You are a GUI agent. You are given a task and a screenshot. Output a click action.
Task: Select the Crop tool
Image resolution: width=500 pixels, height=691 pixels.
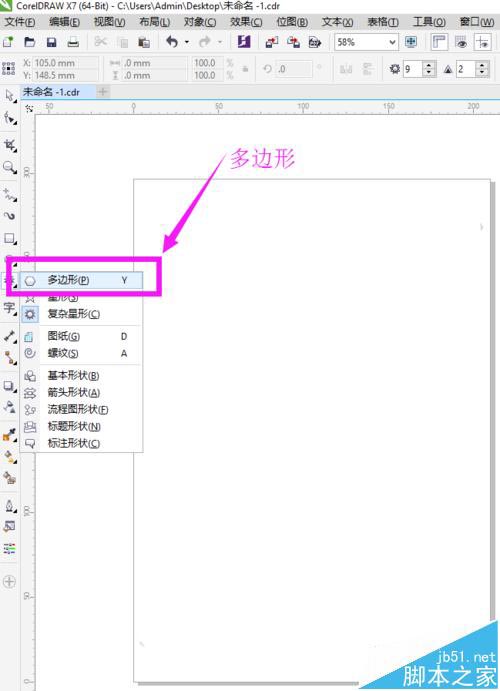9,145
